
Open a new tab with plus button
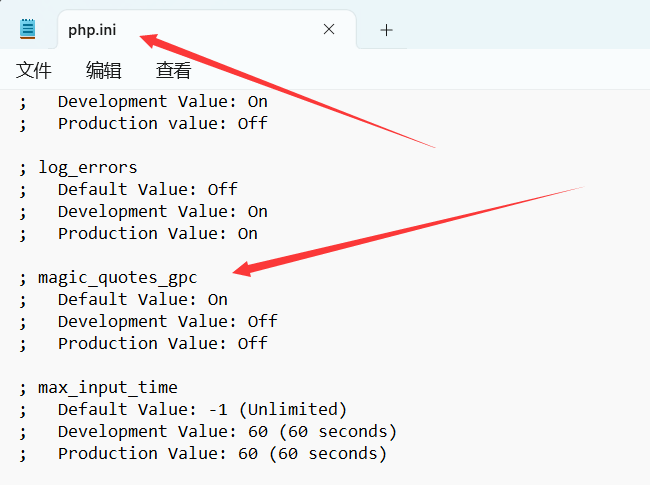pos(387,30)
